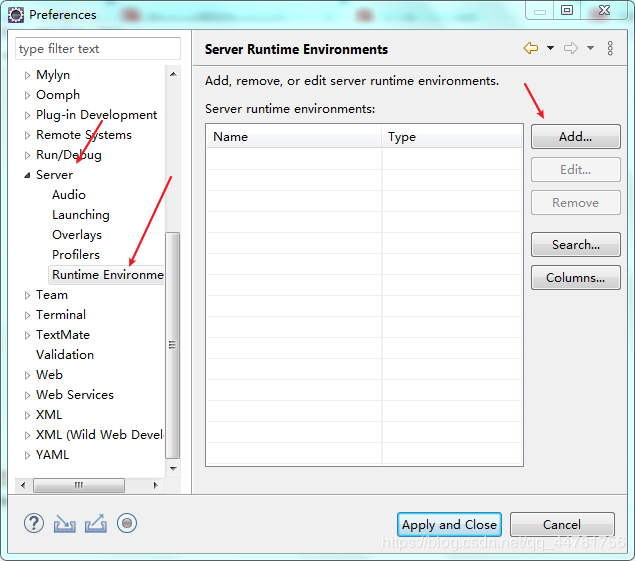
Task: Collapse the Server tree node
Action: pyautogui.click(x=27, y=175)
